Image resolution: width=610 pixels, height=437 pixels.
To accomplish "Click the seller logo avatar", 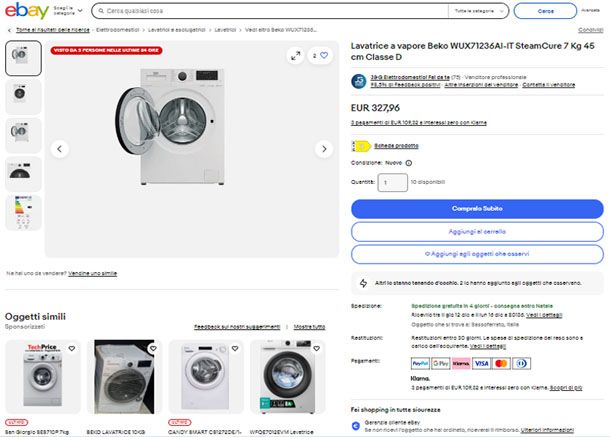I will (x=359, y=81).
